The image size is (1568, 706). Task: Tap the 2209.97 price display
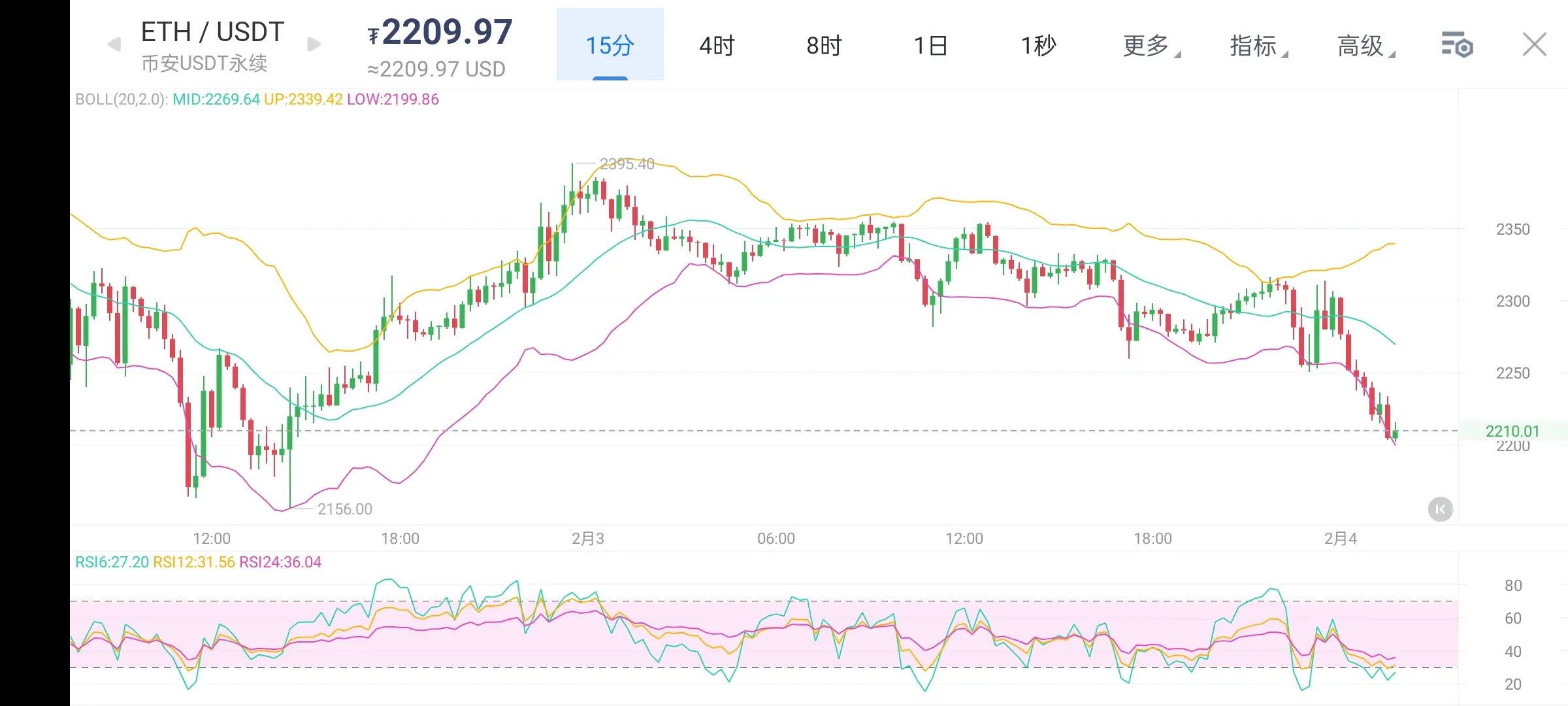pyautogui.click(x=447, y=32)
